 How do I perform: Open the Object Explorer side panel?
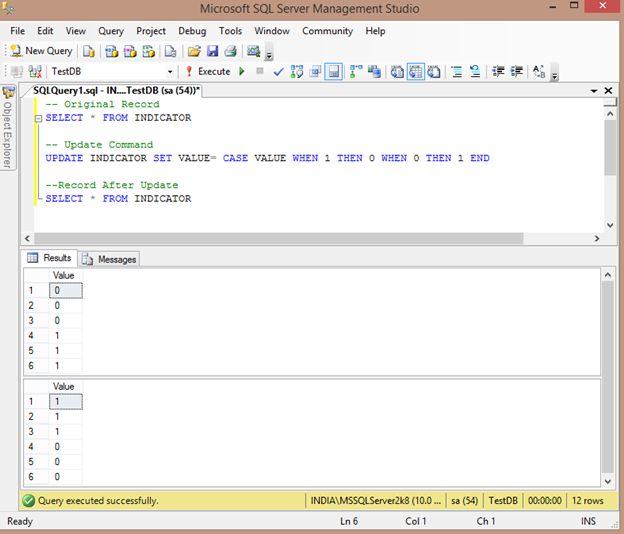click(9, 128)
